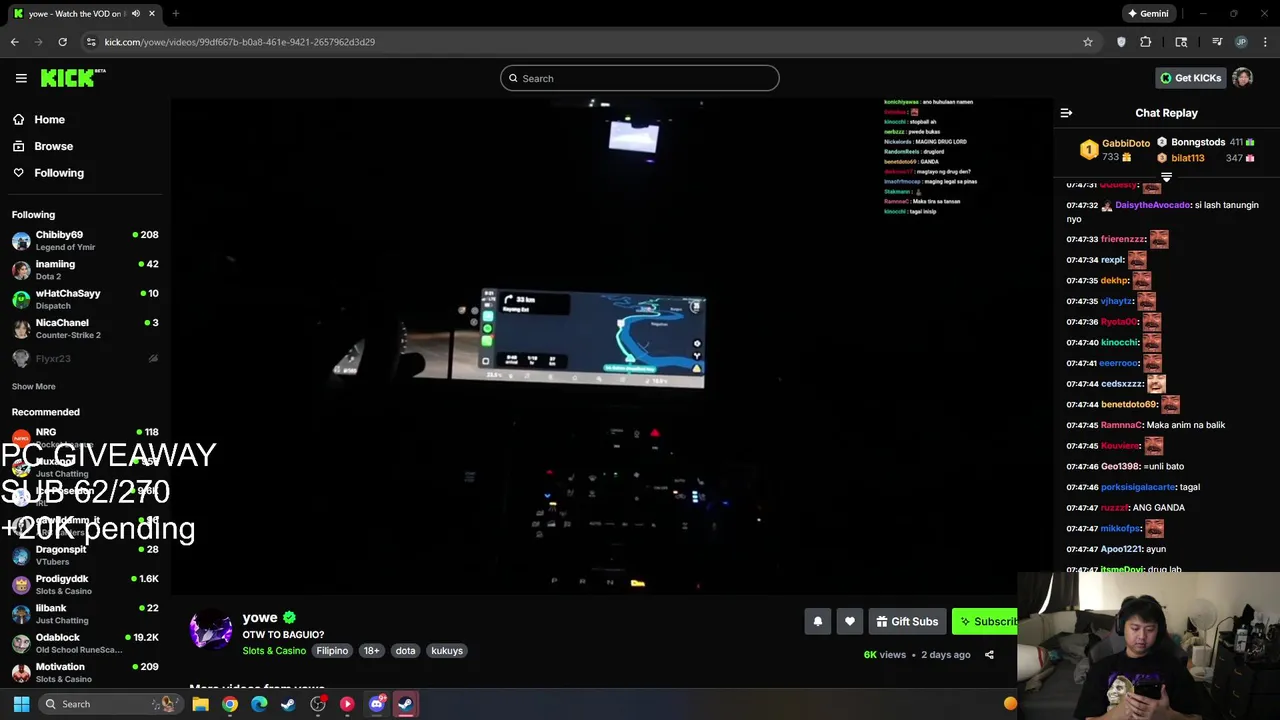Open recommended channel Dragonspit
The height and width of the screenshot is (720, 1280).
(x=85, y=555)
